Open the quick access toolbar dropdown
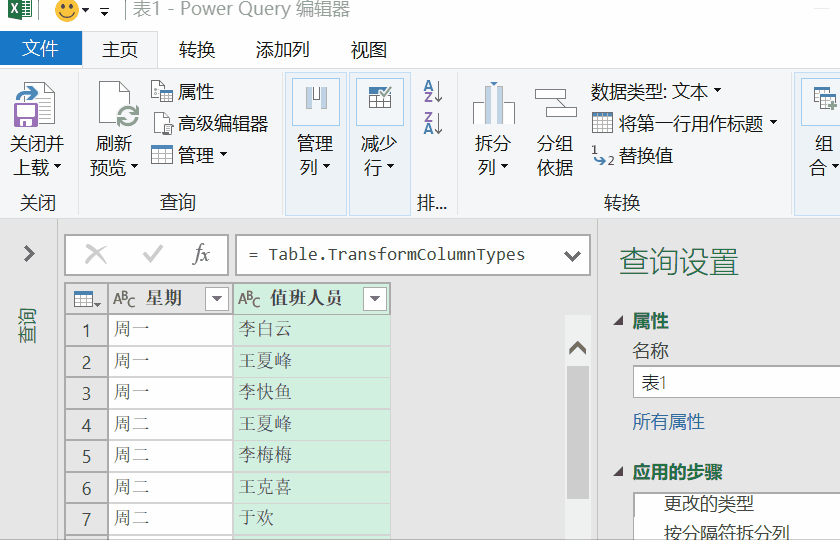Viewport: 840px width, 540px height. tap(104, 11)
